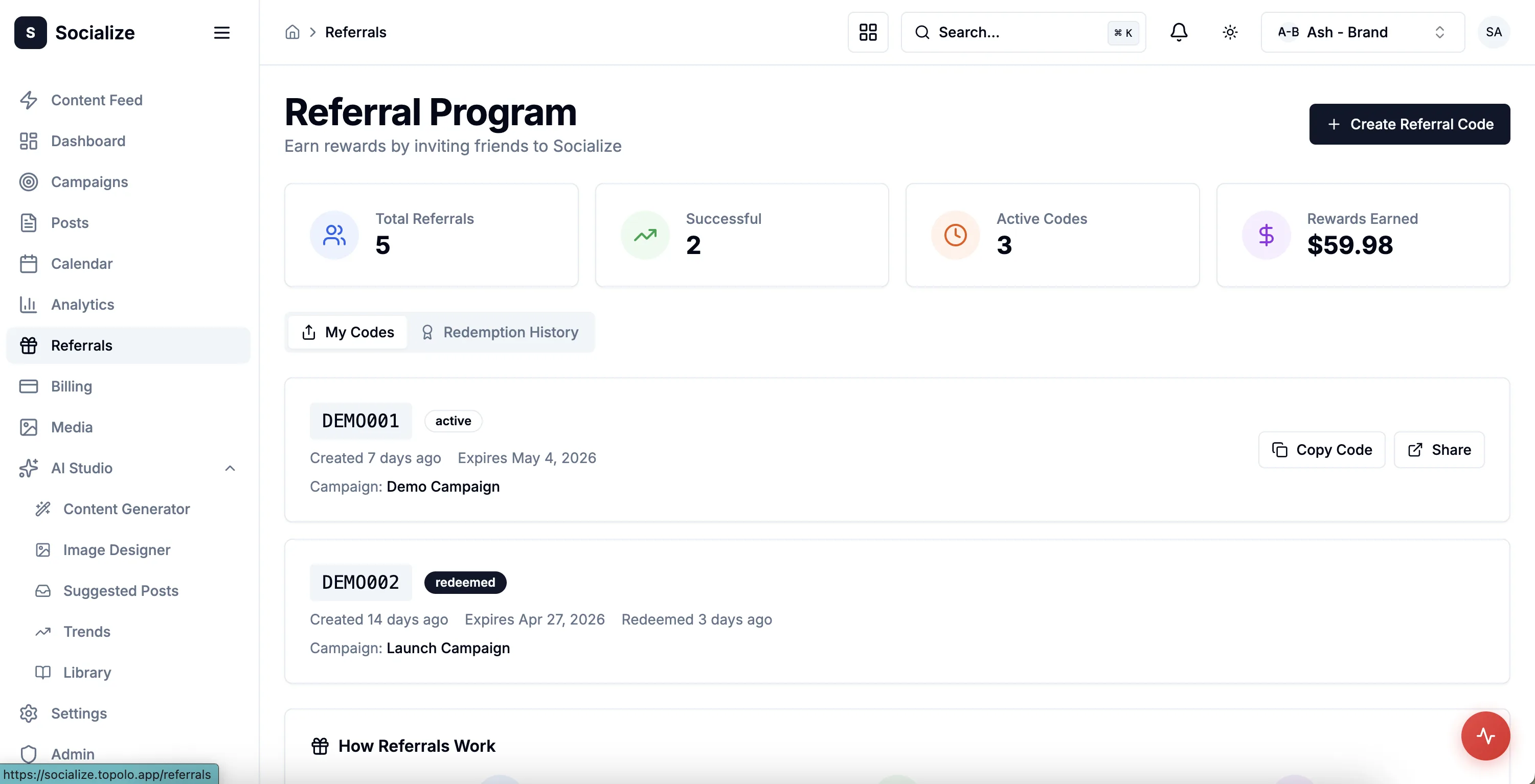This screenshot has height=784, width=1535.
Task: Click the SA user avatar
Action: (1493, 32)
